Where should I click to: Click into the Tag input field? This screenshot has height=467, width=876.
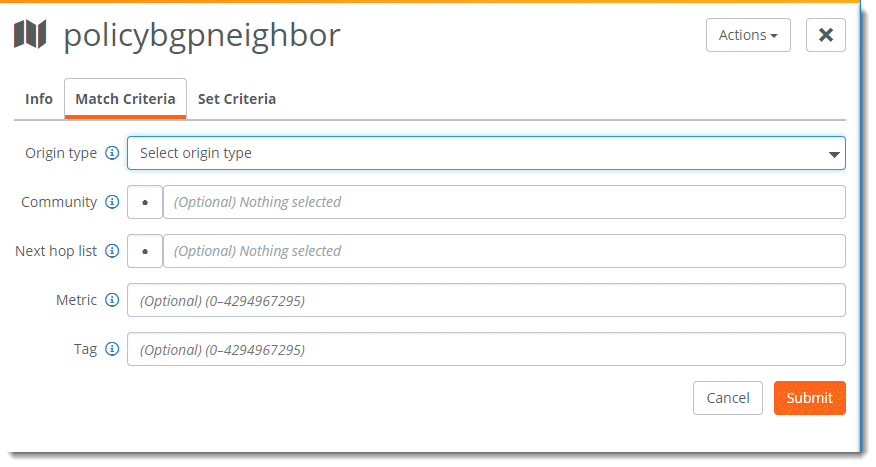coord(486,349)
